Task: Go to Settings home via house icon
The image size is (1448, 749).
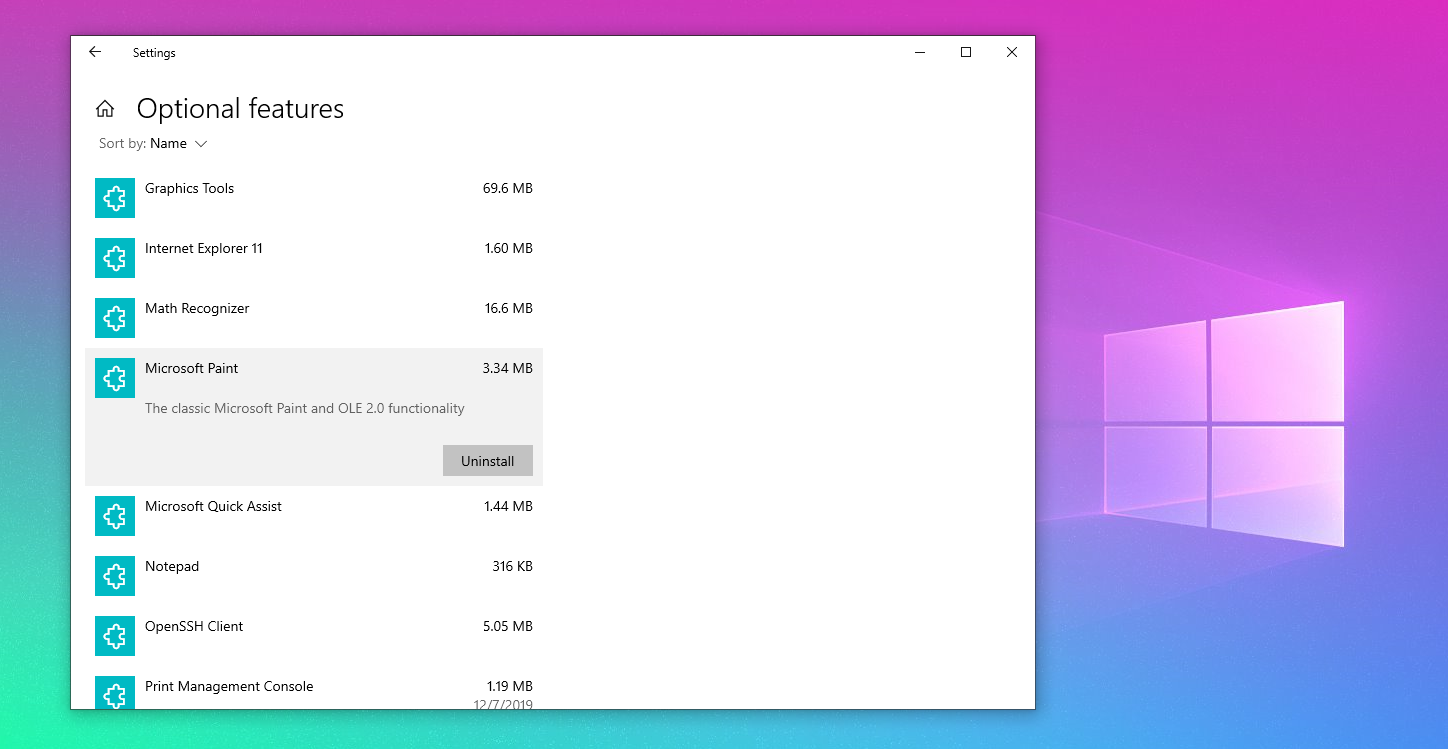Action: tap(105, 109)
